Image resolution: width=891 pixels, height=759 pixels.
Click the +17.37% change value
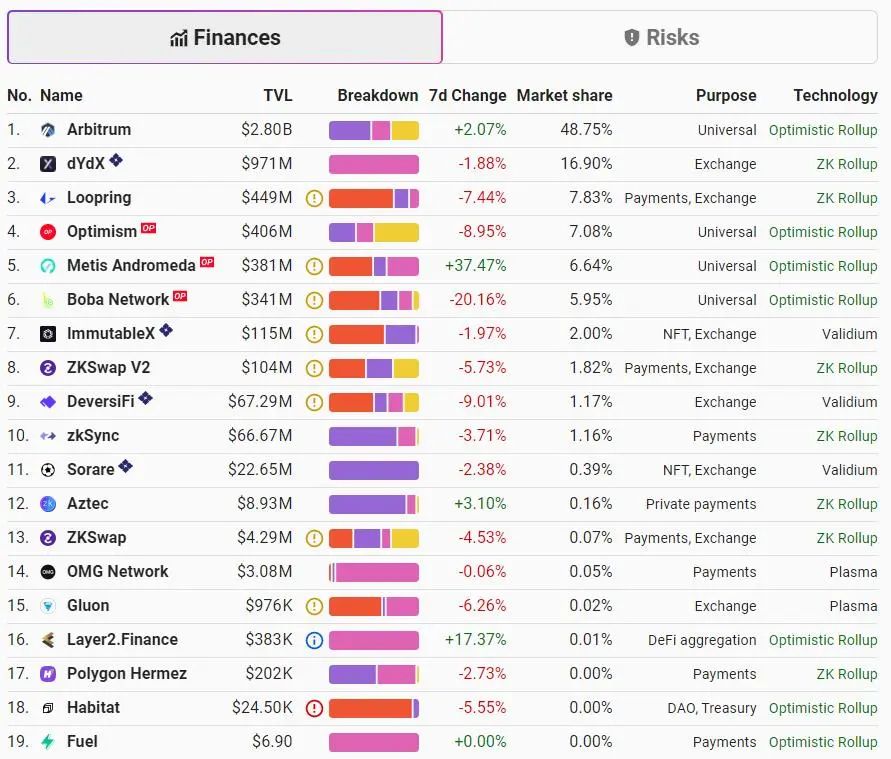476,640
